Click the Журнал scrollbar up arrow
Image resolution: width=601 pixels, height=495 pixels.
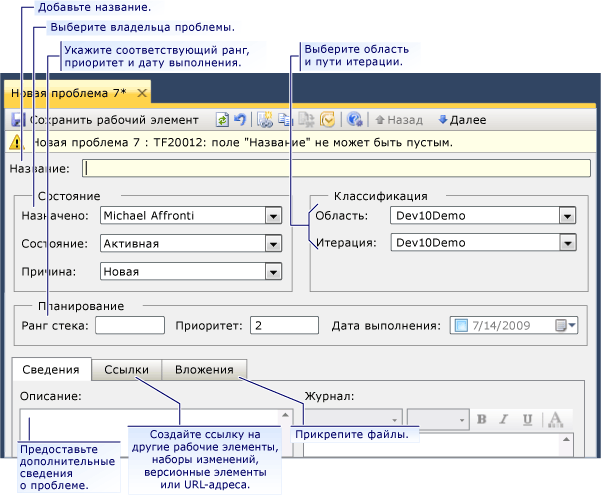566,439
